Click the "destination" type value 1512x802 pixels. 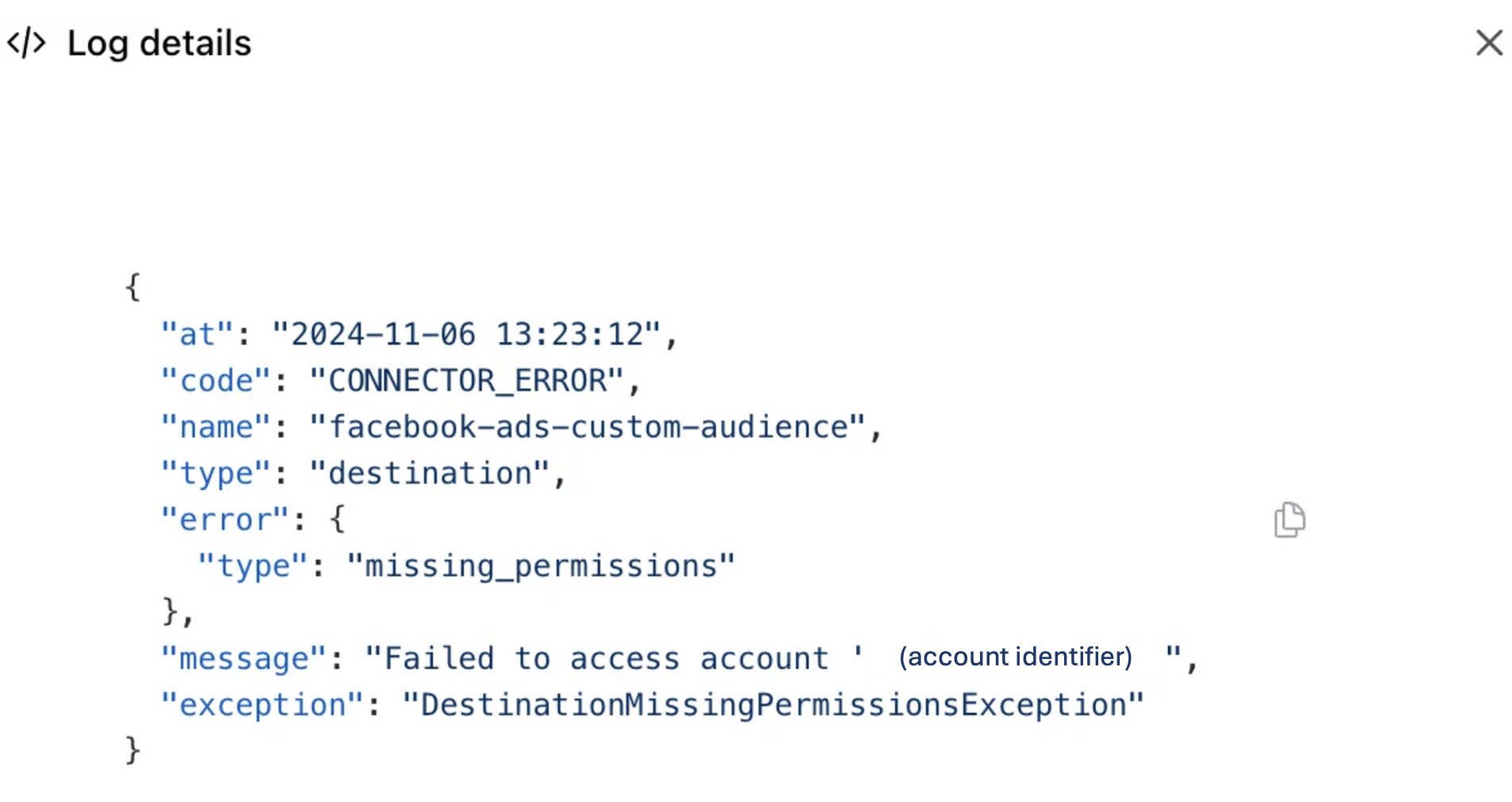click(x=429, y=474)
